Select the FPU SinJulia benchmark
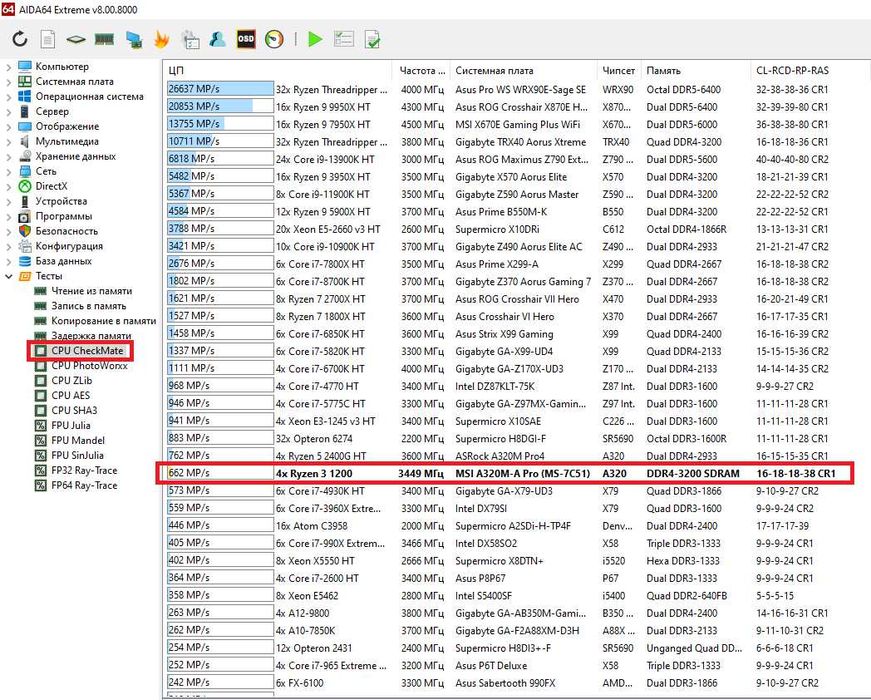Viewport: 871px width, 700px height. tap(77, 456)
